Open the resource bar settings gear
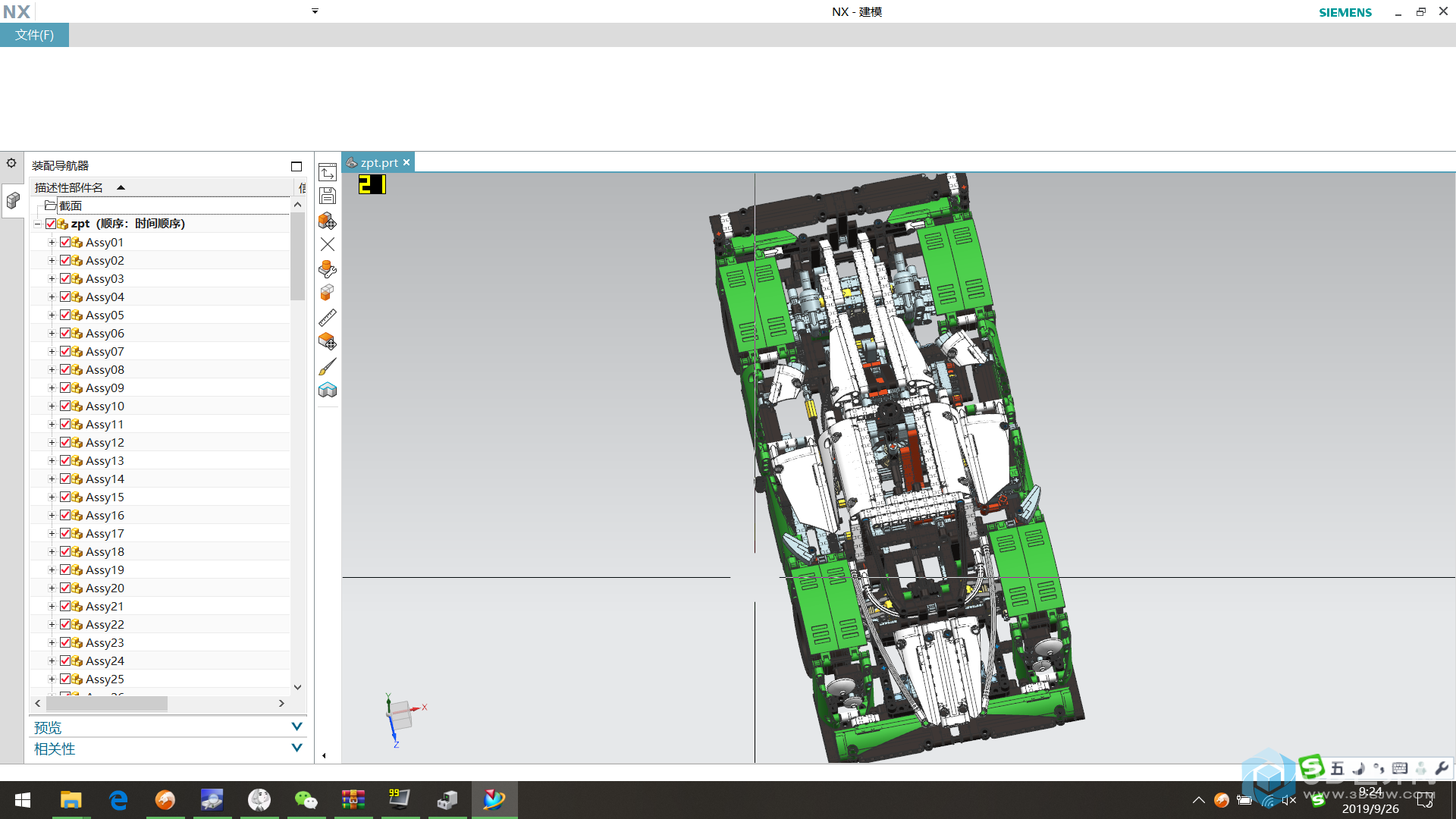Viewport: 1456px width, 819px height. (x=11, y=163)
